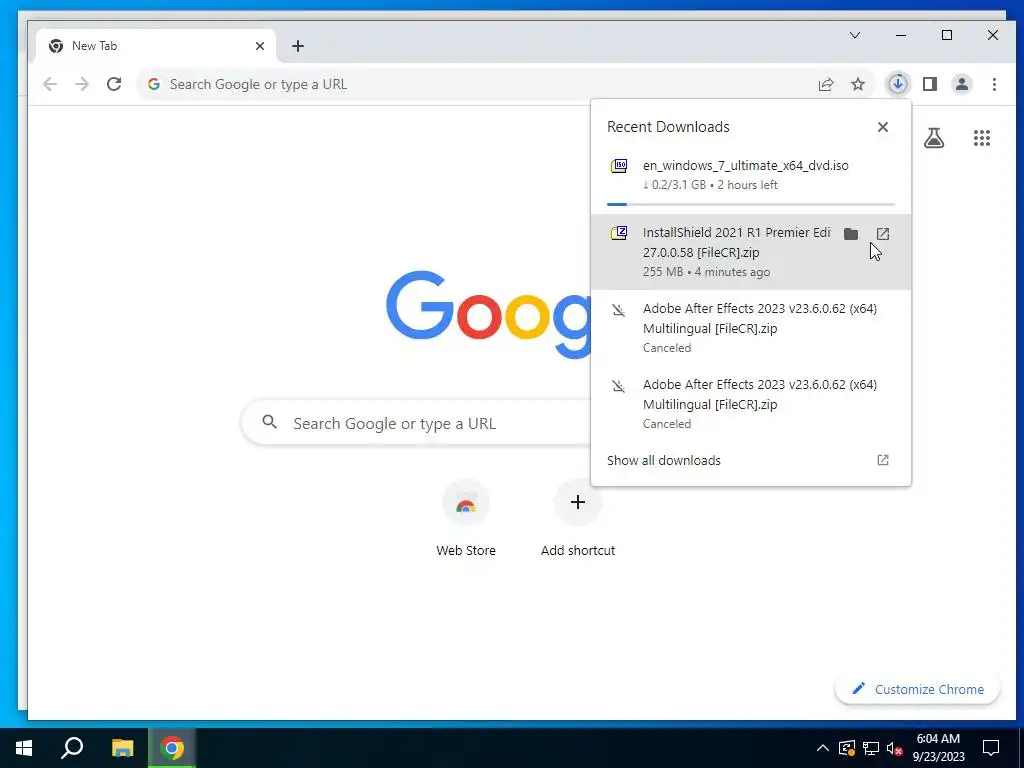Open the side panel icon
This screenshot has height=768, width=1024.
pos(930,84)
